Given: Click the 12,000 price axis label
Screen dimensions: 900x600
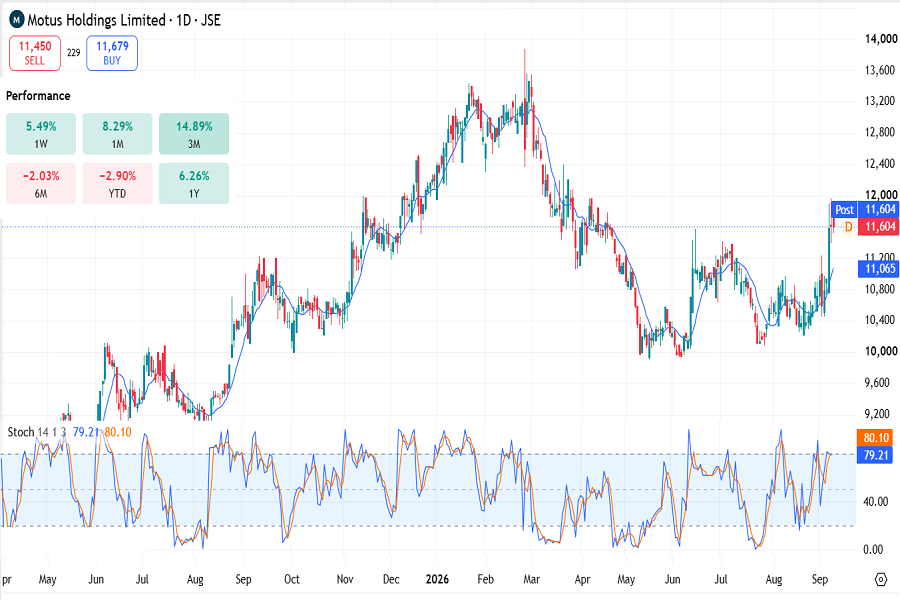Looking at the screenshot, I should pyautogui.click(x=881, y=195).
